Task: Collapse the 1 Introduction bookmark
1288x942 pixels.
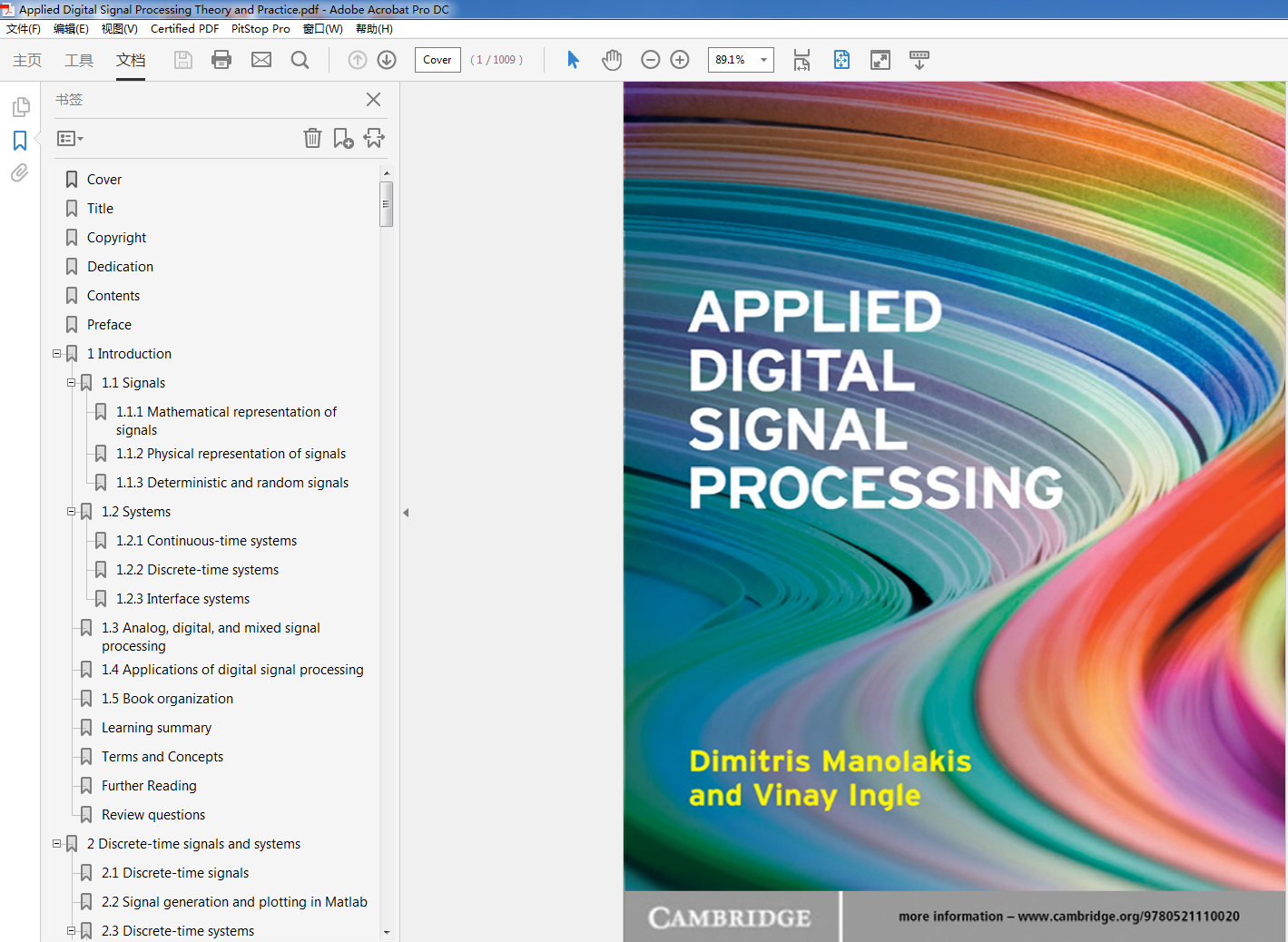Action: pyautogui.click(x=56, y=353)
